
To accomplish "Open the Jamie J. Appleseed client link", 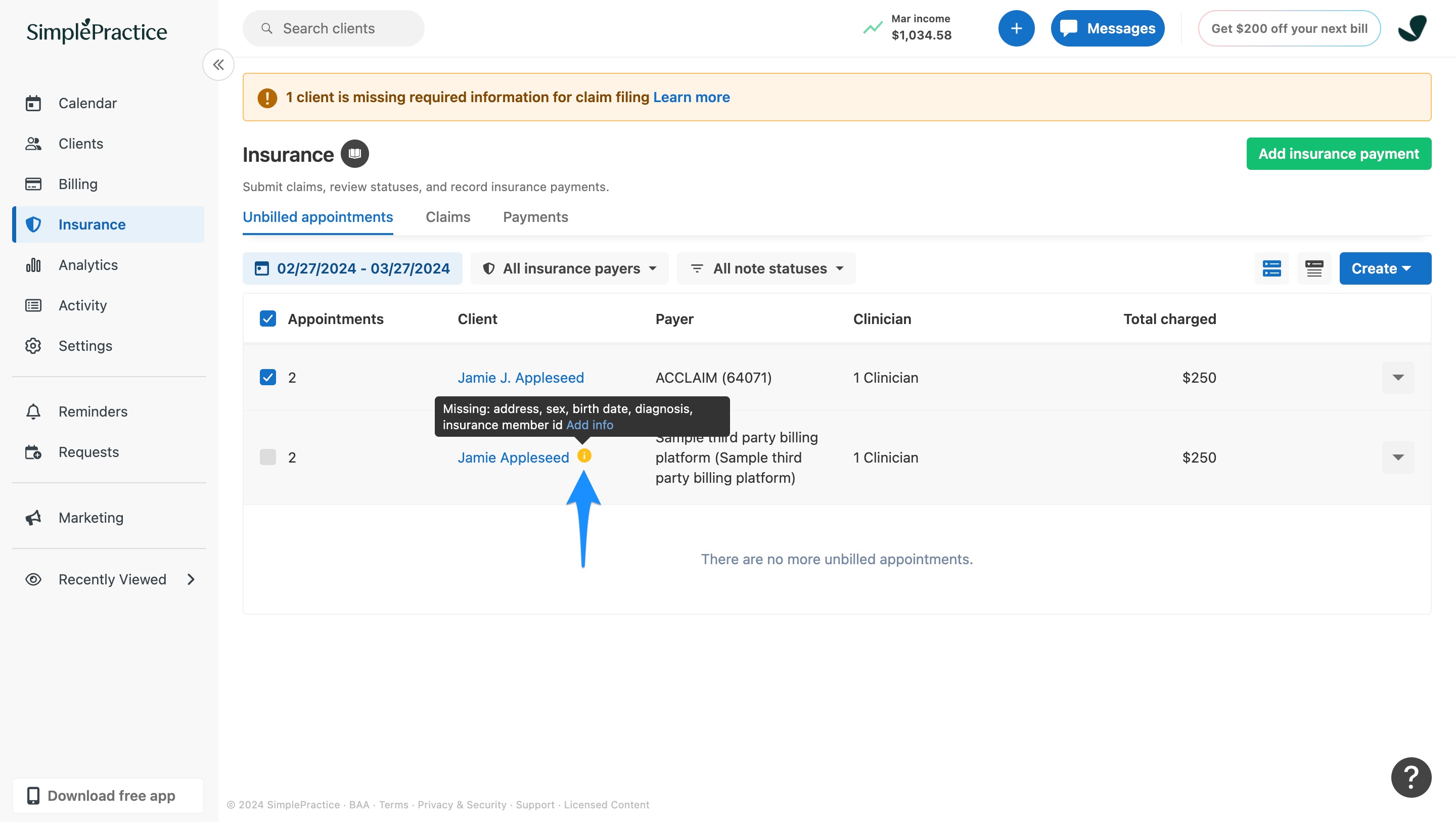I will click(x=521, y=378).
